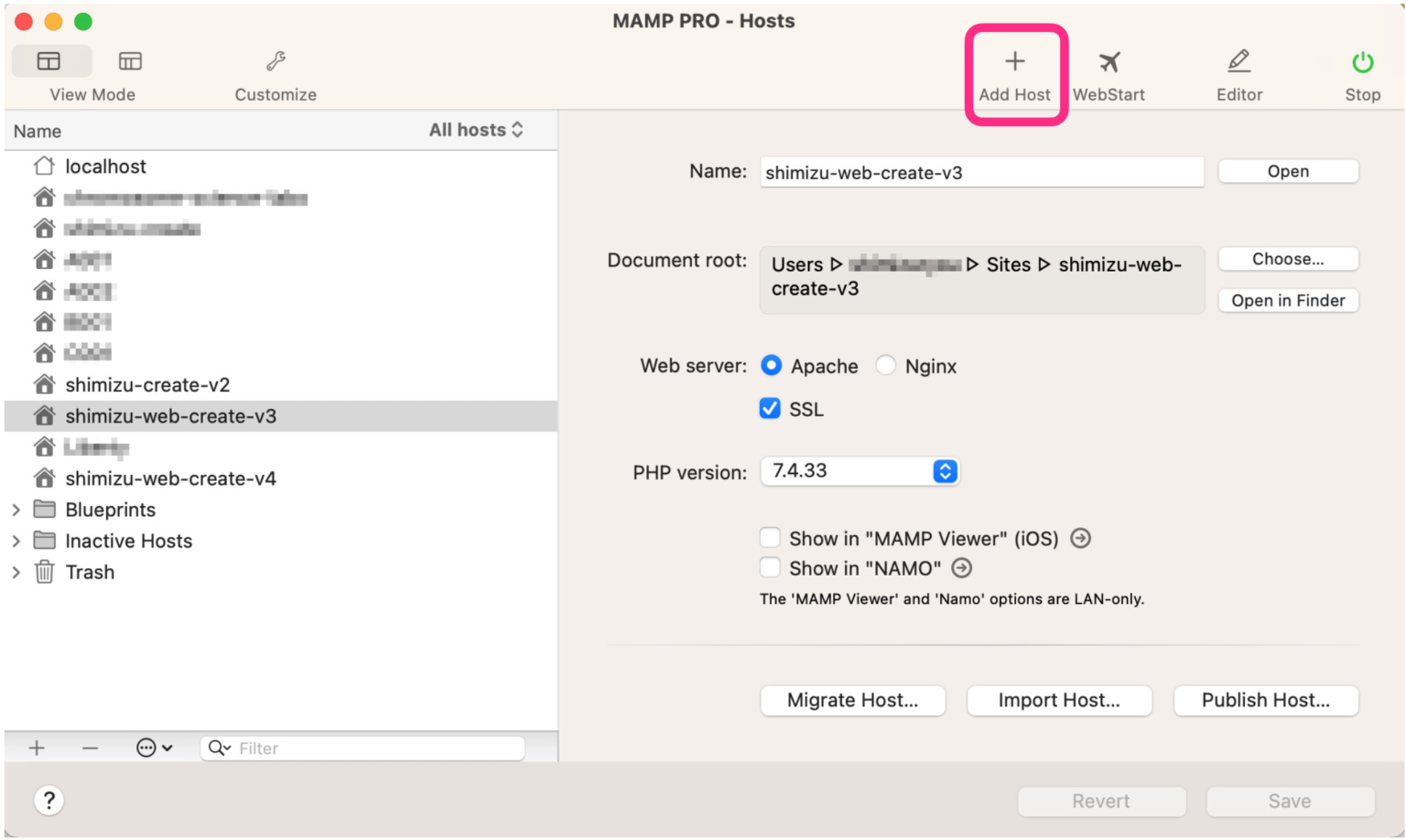The width and height of the screenshot is (1406, 840).
Task: Select localhost in the hosts list
Action: 105,167
